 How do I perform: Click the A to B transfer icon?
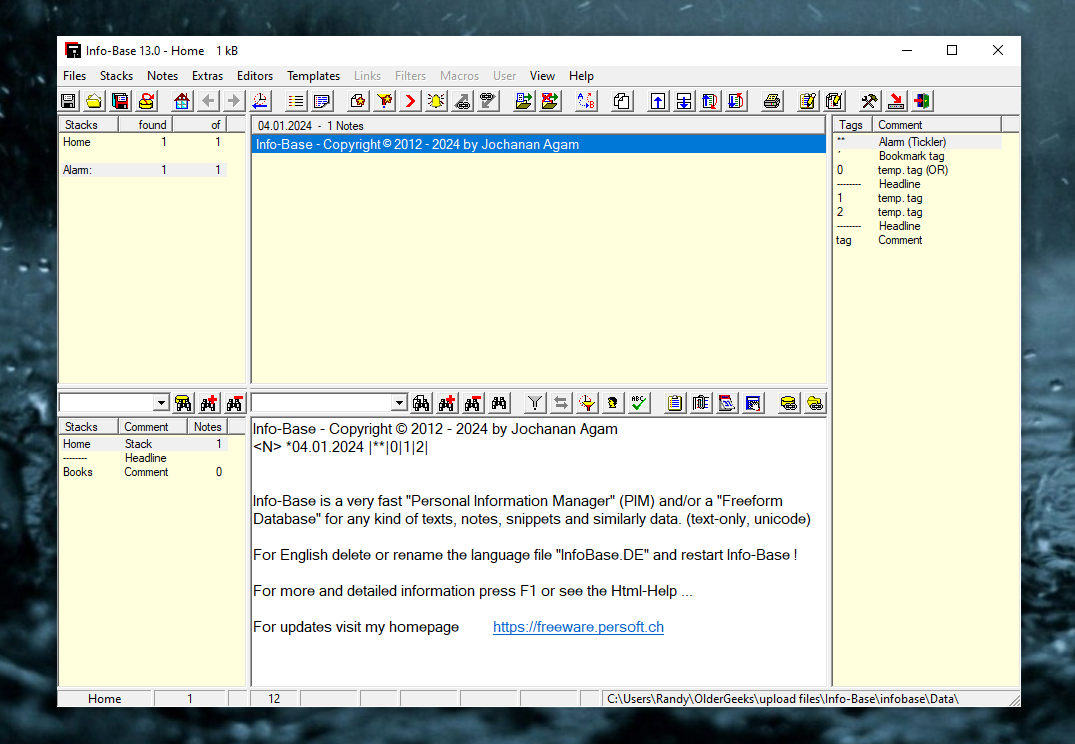(586, 101)
